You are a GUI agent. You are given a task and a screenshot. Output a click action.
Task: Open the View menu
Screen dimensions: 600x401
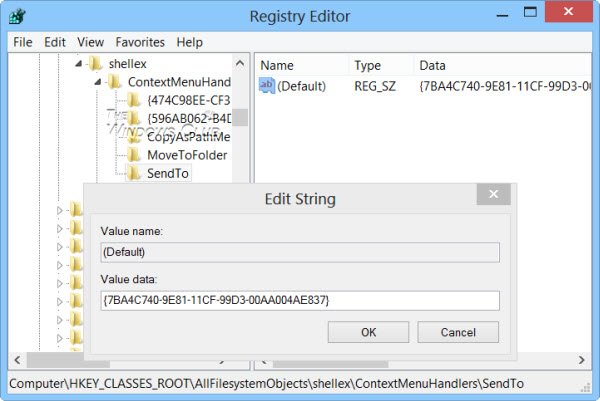tap(90, 42)
